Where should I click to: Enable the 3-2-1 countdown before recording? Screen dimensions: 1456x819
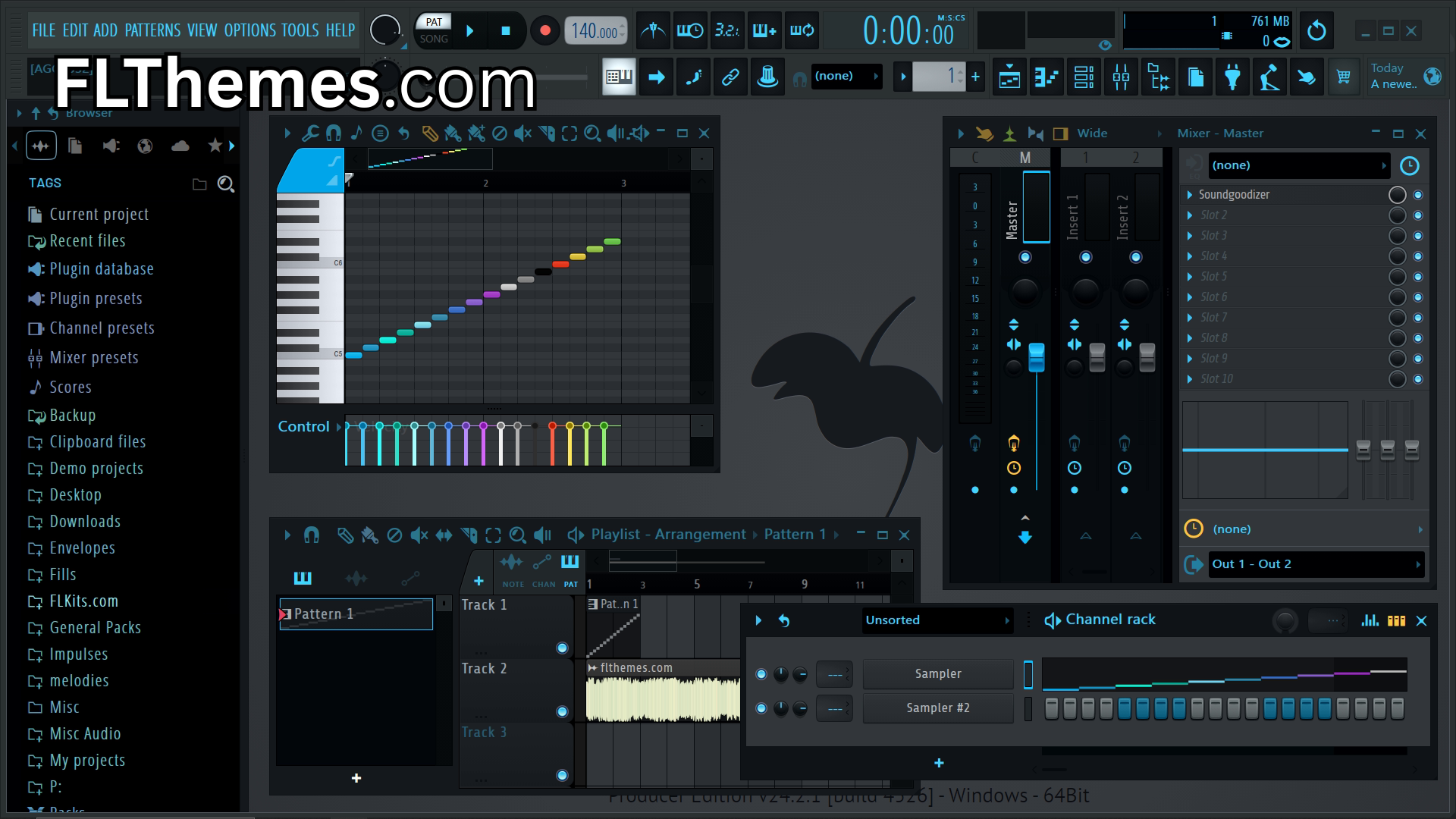727,30
